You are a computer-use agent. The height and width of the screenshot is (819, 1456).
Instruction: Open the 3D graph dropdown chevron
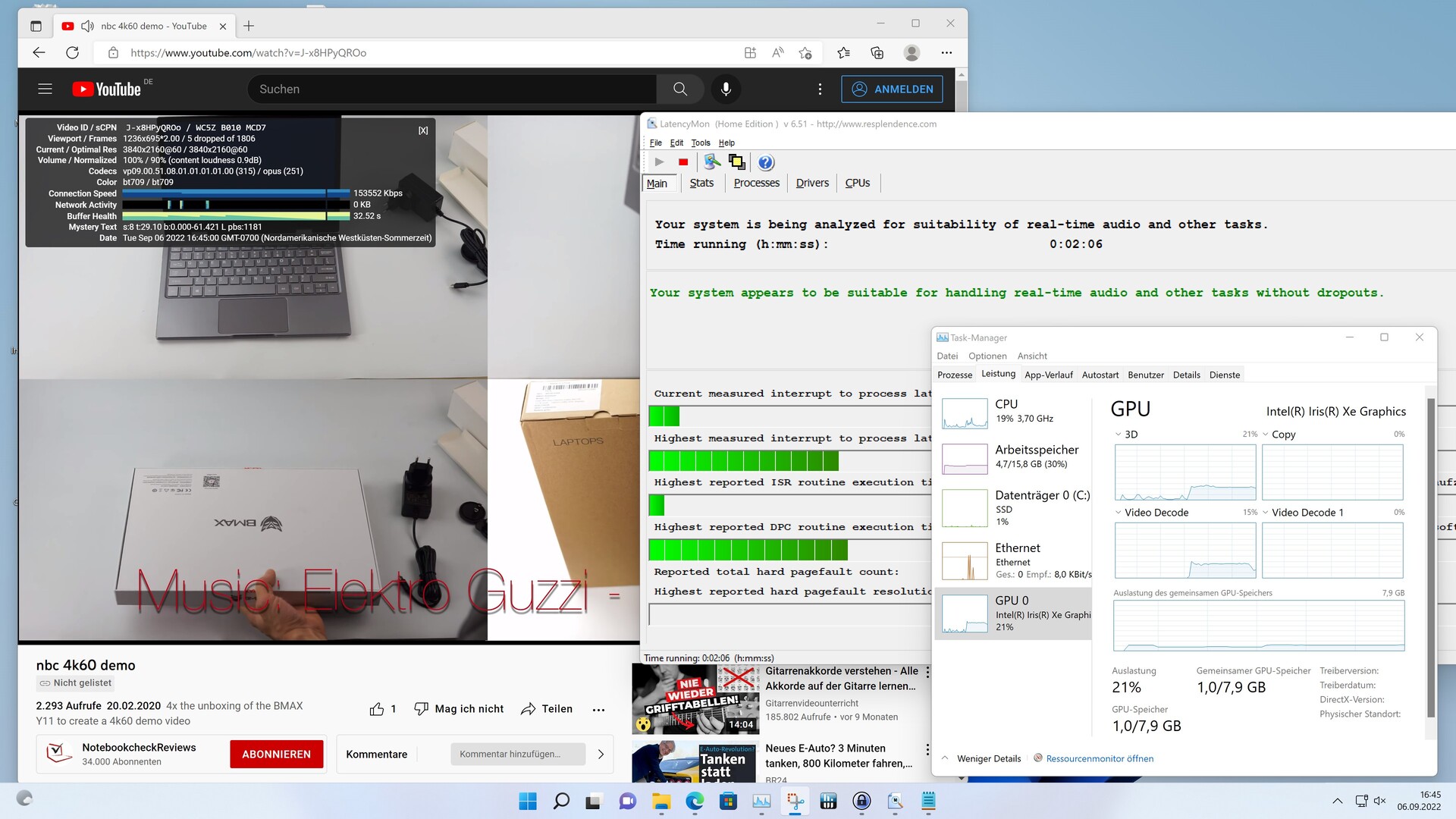[x=1118, y=435]
